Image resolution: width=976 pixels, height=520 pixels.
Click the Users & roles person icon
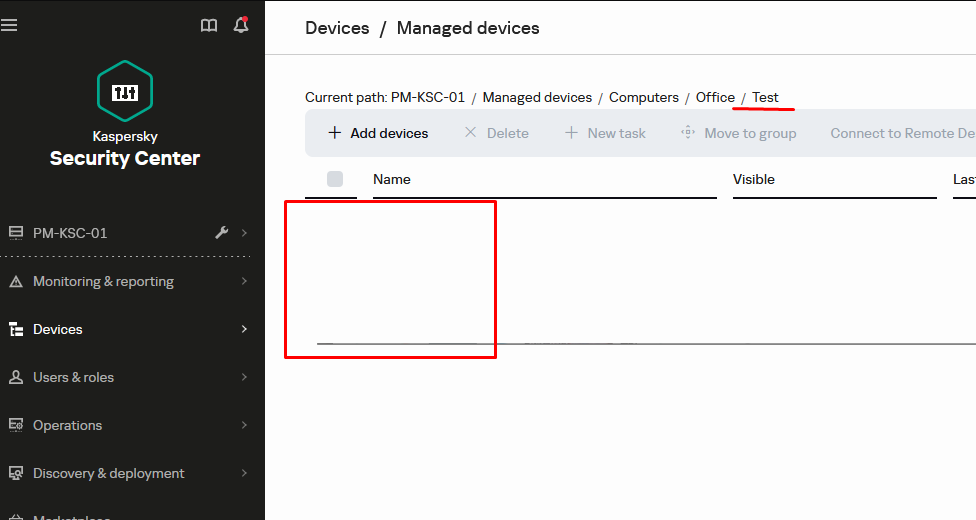[x=15, y=378]
